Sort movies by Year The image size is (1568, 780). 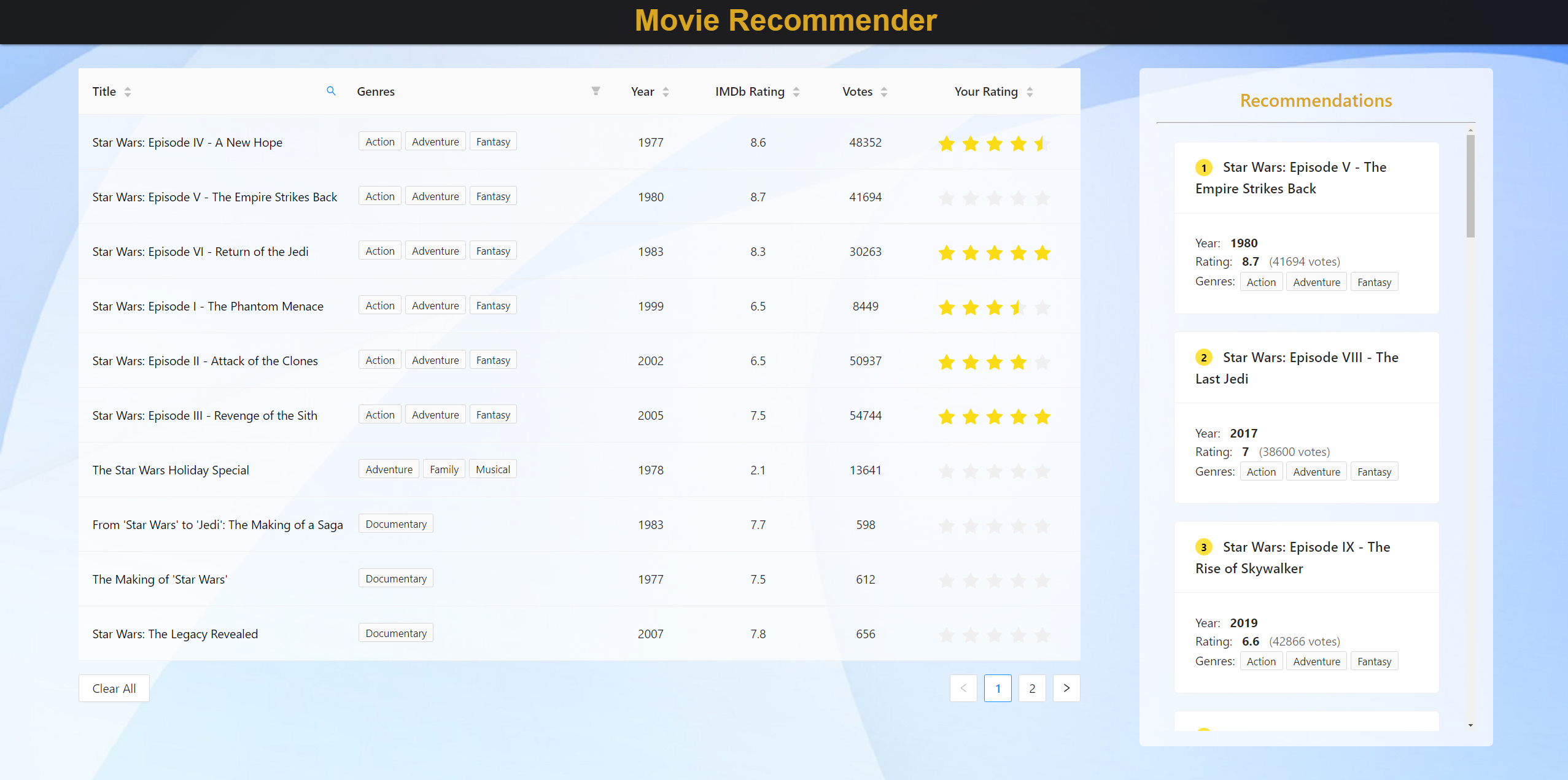[667, 91]
